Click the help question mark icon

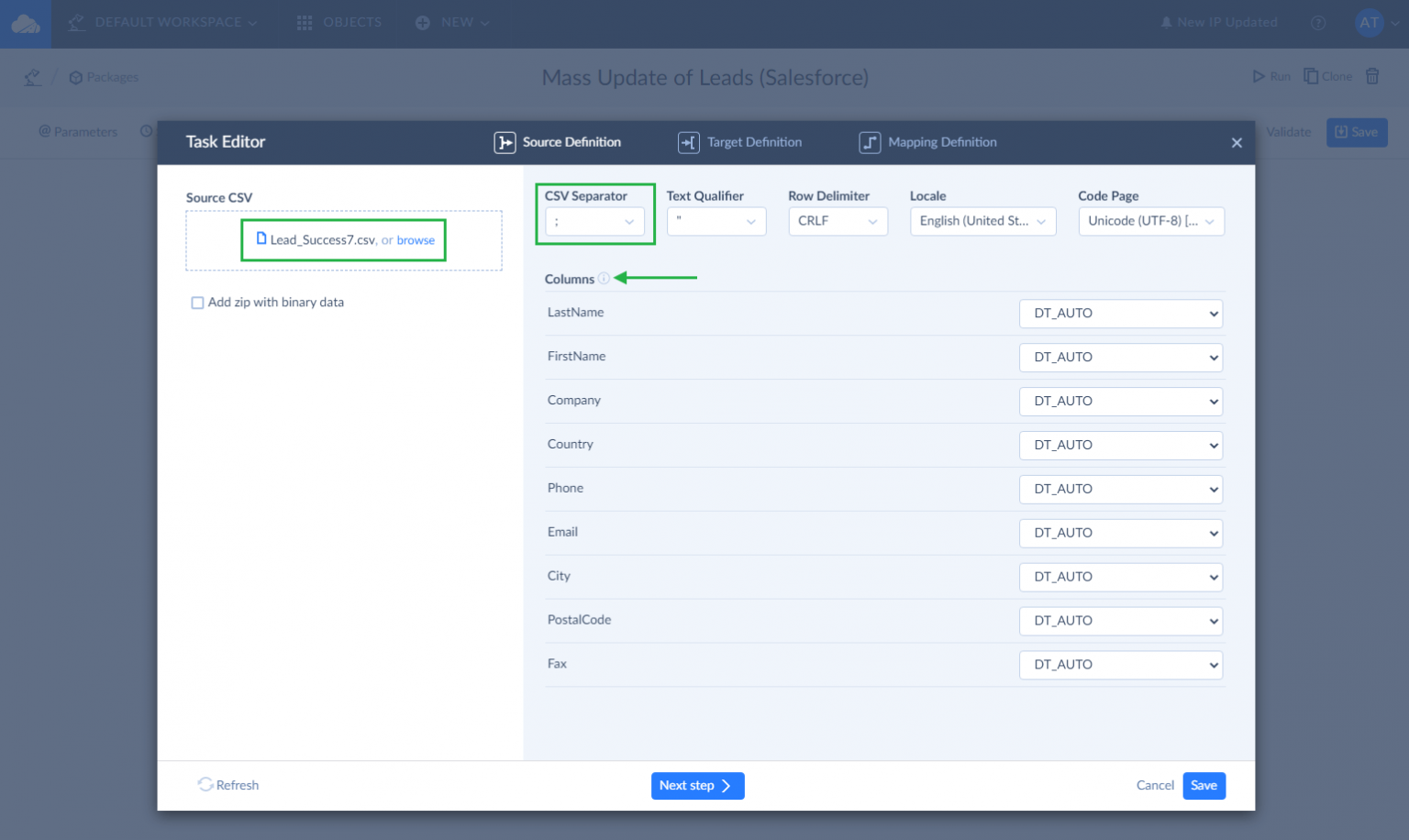tap(1318, 23)
